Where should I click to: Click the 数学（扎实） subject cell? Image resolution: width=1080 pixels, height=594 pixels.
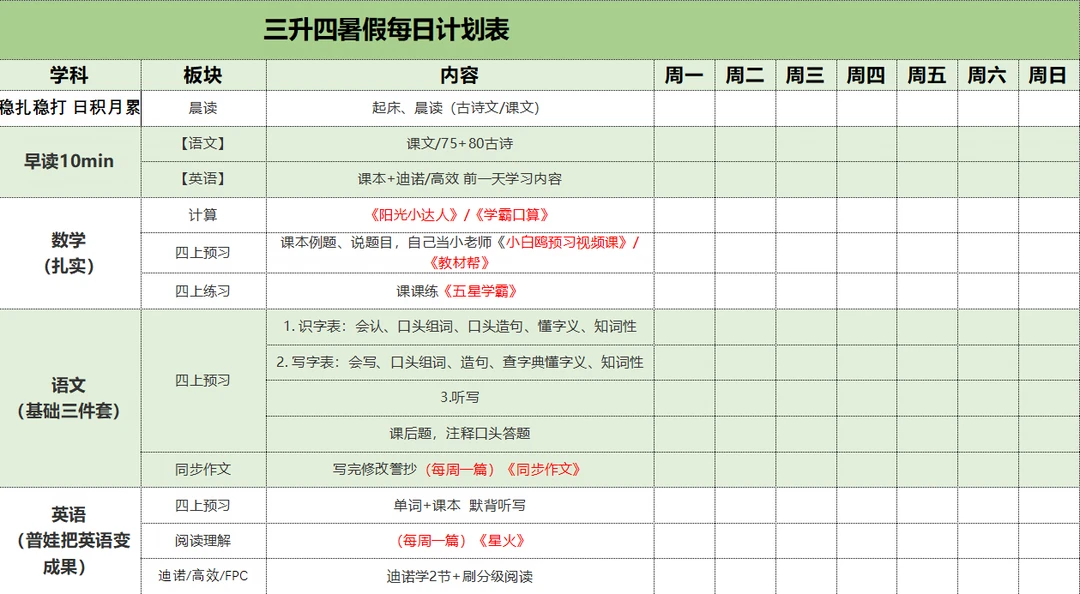(x=70, y=253)
